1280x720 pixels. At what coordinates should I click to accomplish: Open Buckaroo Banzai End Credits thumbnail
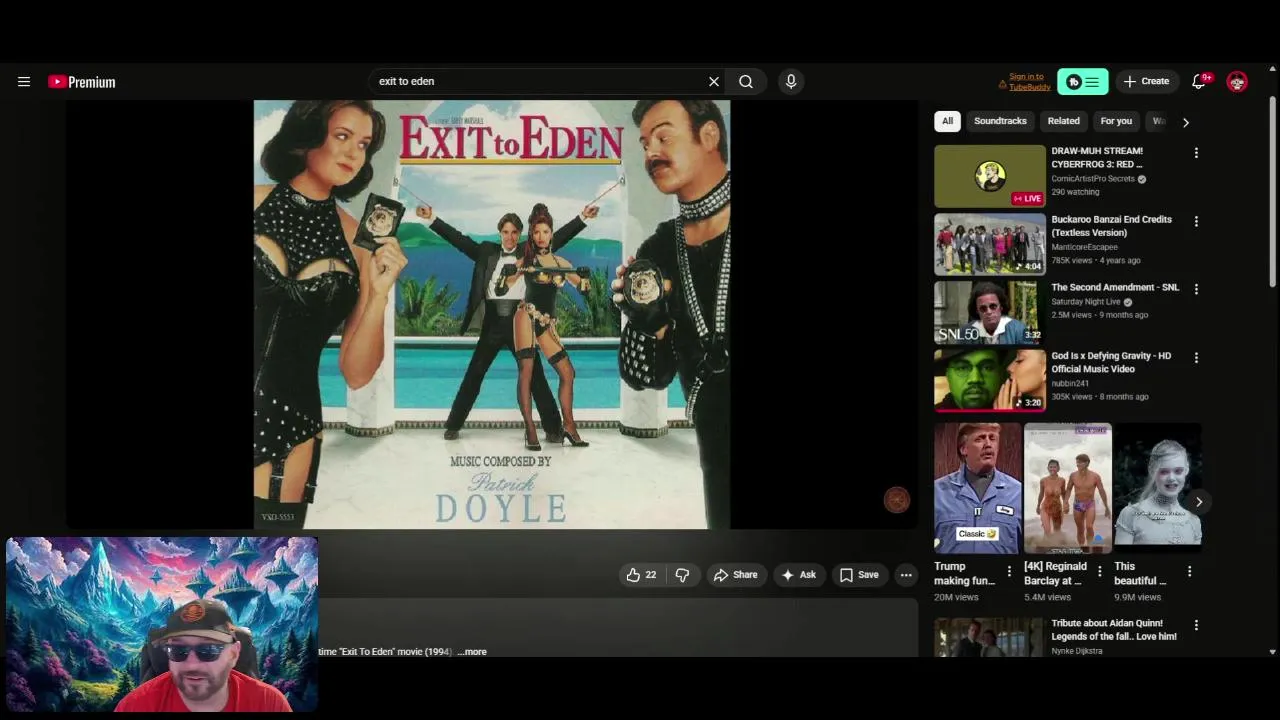point(990,244)
